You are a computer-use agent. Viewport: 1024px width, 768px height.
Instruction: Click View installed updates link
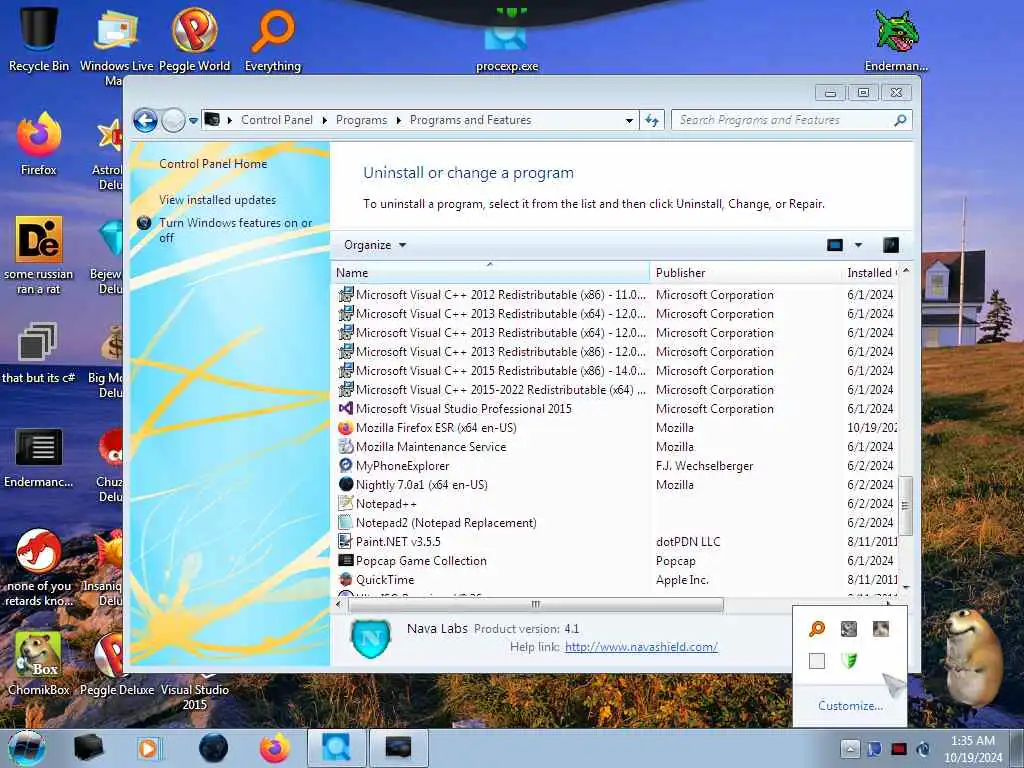pyautogui.click(x=217, y=200)
